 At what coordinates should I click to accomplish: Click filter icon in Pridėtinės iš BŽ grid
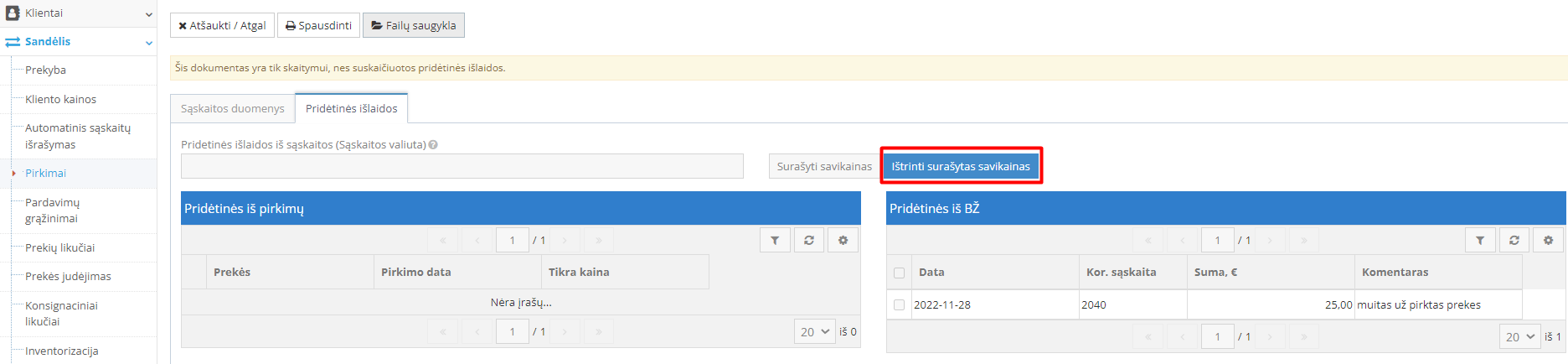pyautogui.click(x=1480, y=241)
